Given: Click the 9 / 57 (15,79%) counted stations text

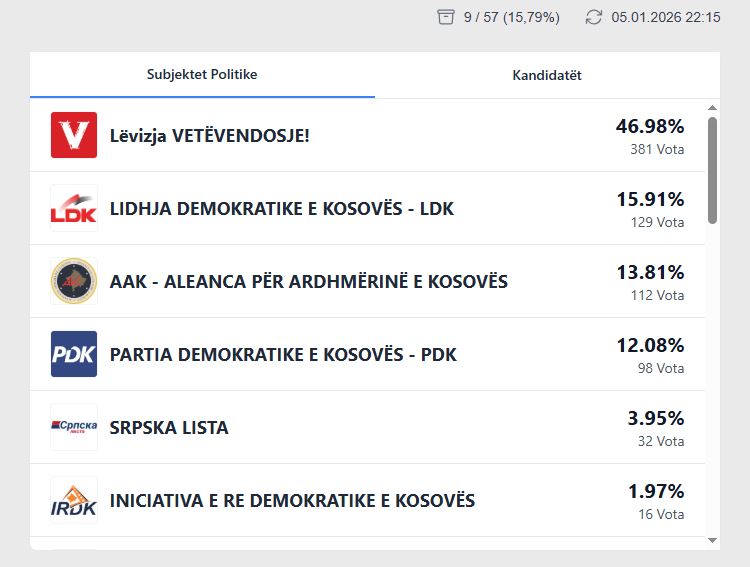Looking at the screenshot, I should pyautogui.click(x=511, y=17).
